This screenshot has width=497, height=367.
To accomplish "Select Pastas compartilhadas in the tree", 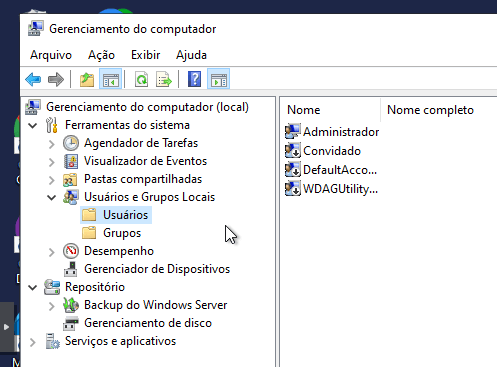I will pos(143,179).
